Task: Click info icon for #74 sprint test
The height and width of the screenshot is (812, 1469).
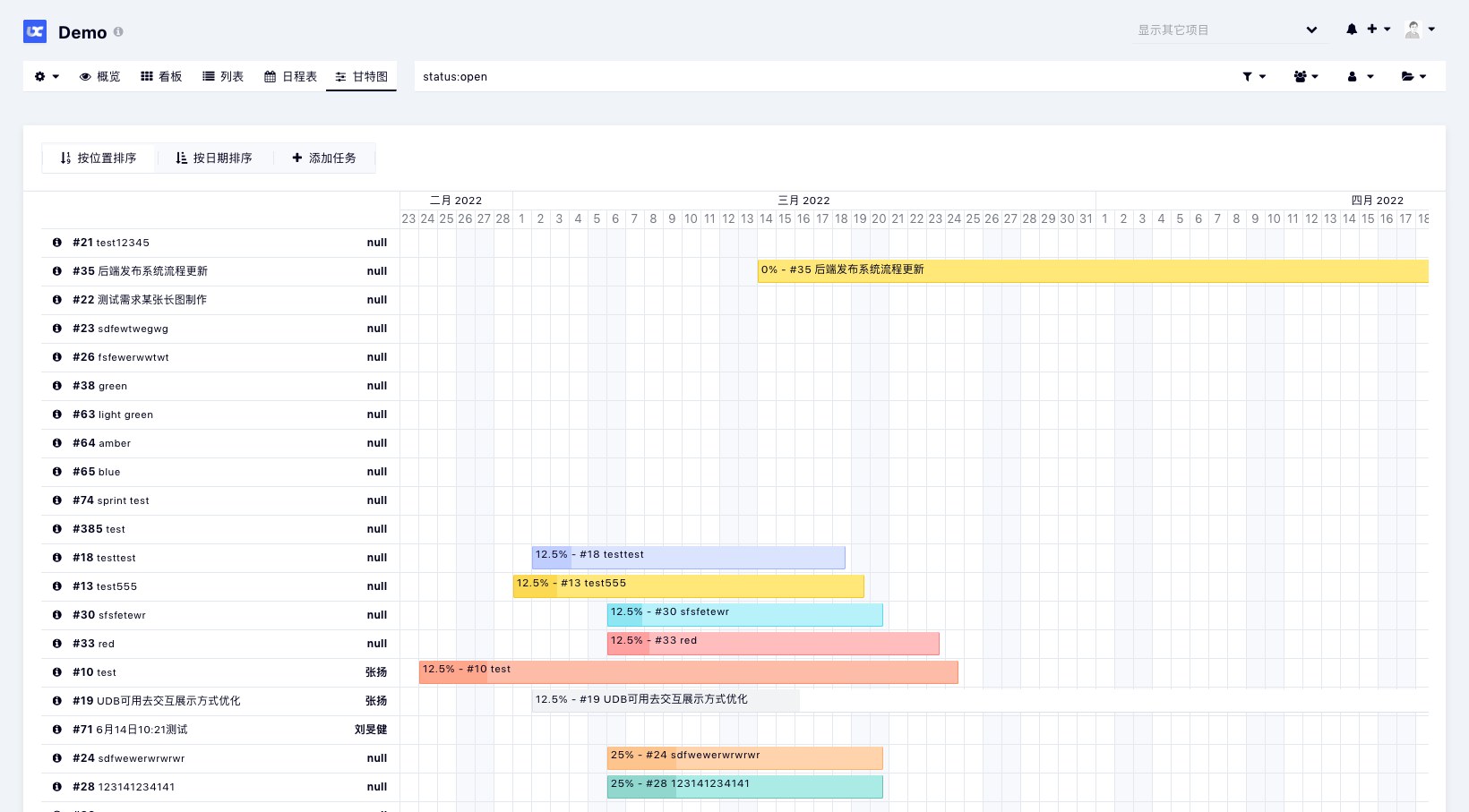Action: 56,500
